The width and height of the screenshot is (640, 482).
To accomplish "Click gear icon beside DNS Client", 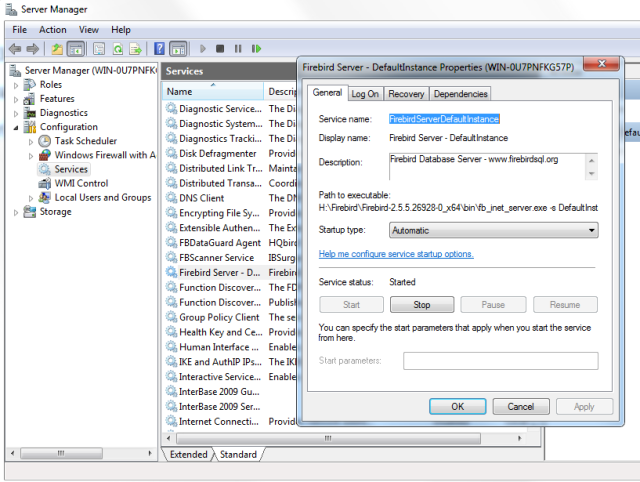I will (171, 198).
